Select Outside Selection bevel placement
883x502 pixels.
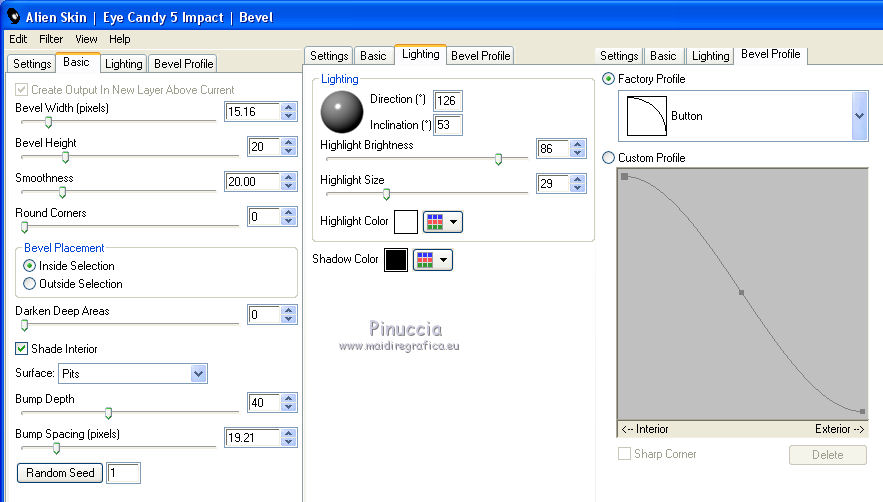pyautogui.click(x=29, y=284)
